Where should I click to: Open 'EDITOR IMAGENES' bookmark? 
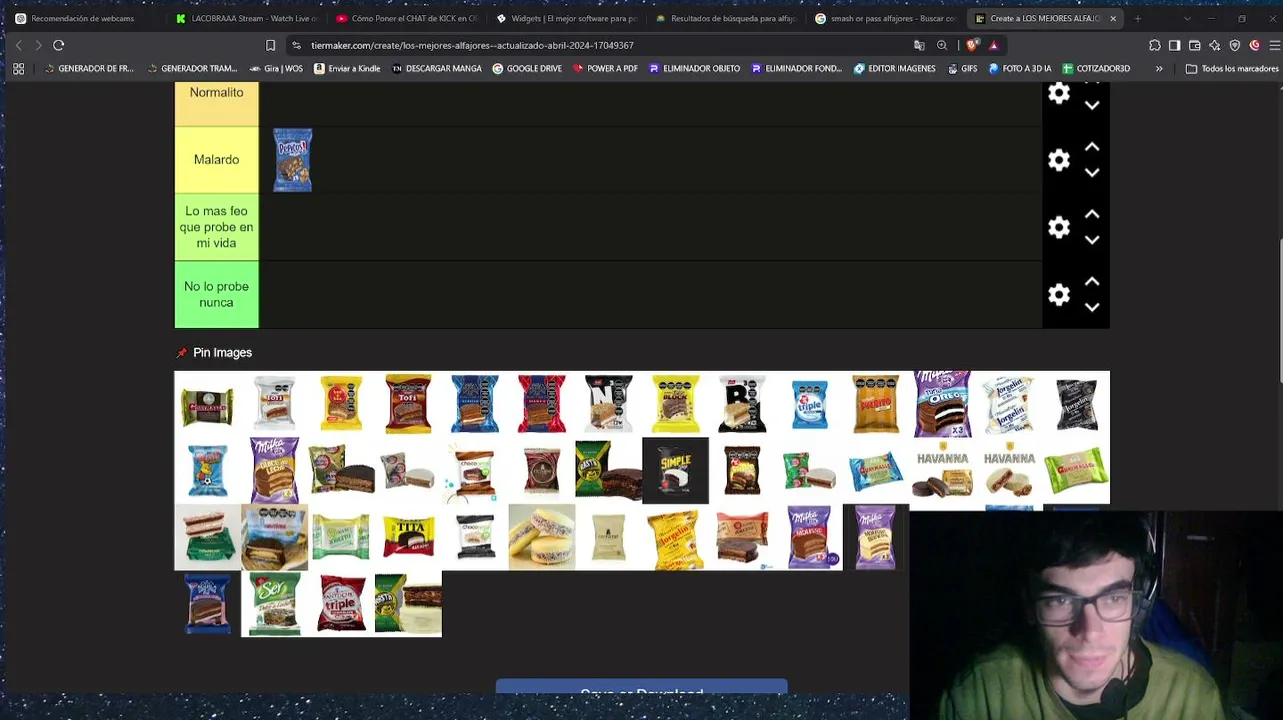click(894, 69)
